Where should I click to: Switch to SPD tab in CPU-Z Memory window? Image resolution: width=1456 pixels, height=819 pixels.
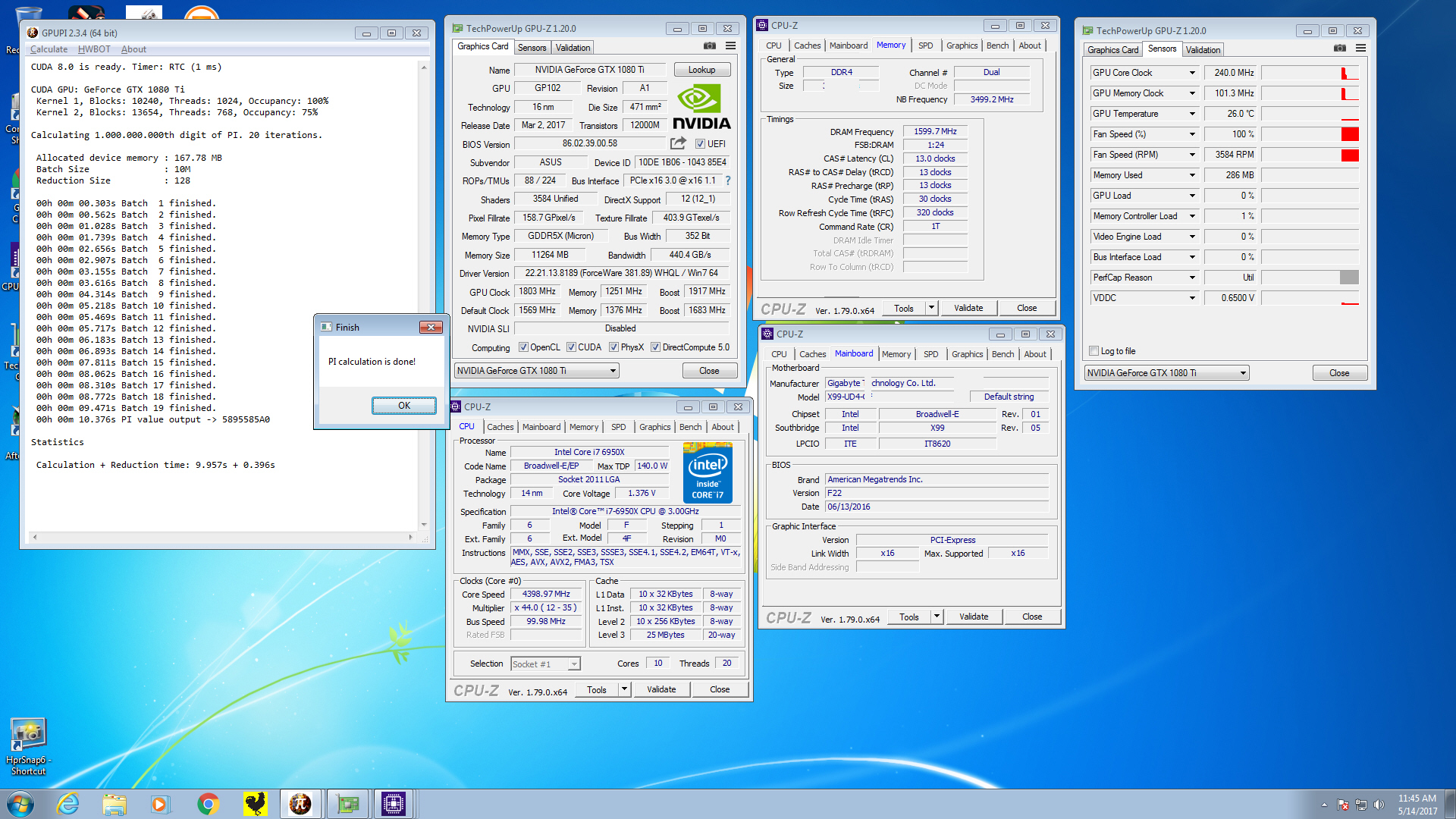click(925, 45)
